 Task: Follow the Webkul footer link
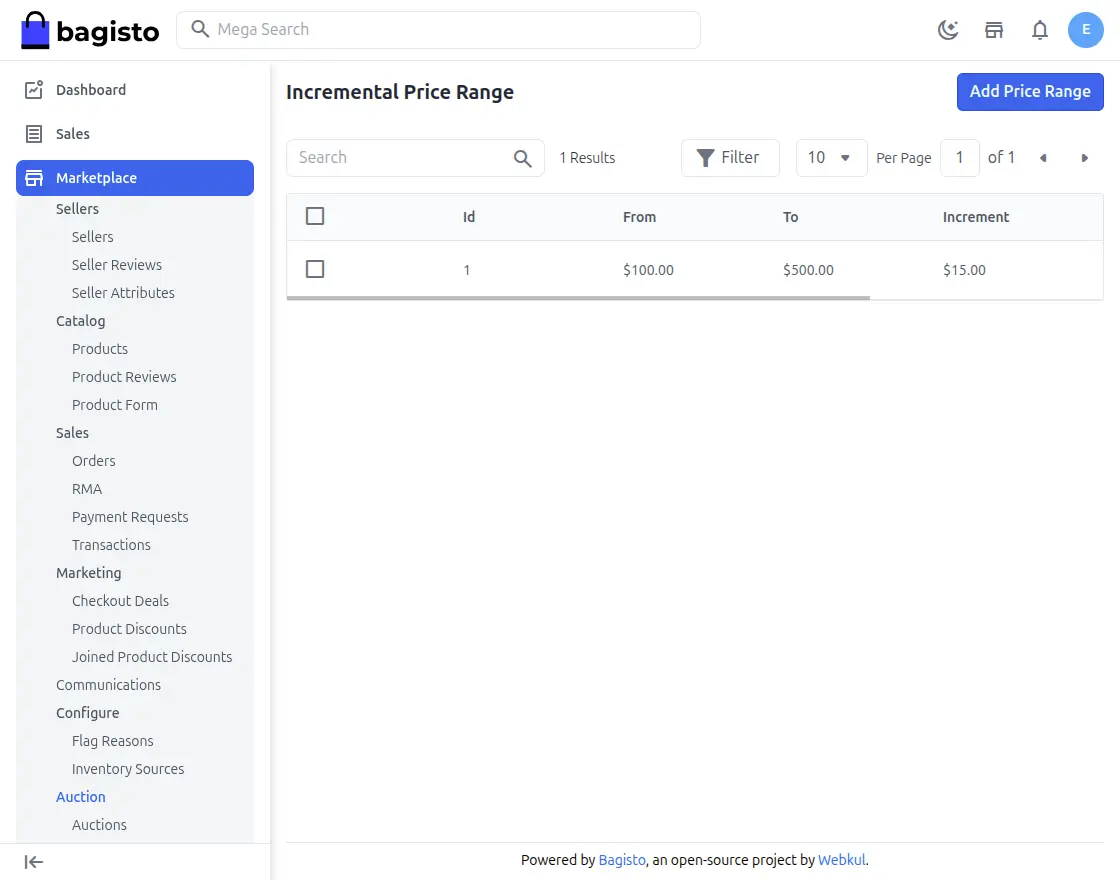pos(841,860)
